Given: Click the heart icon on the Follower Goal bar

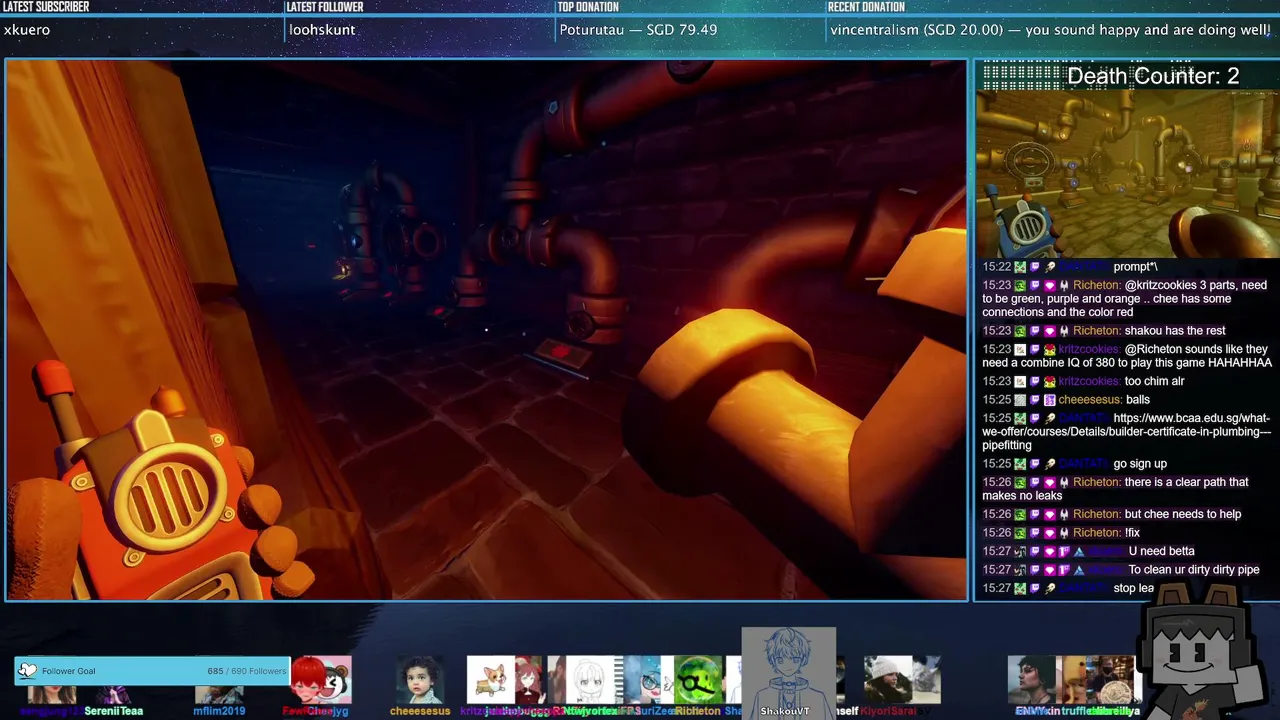Looking at the screenshot, I should pos(27,671).
